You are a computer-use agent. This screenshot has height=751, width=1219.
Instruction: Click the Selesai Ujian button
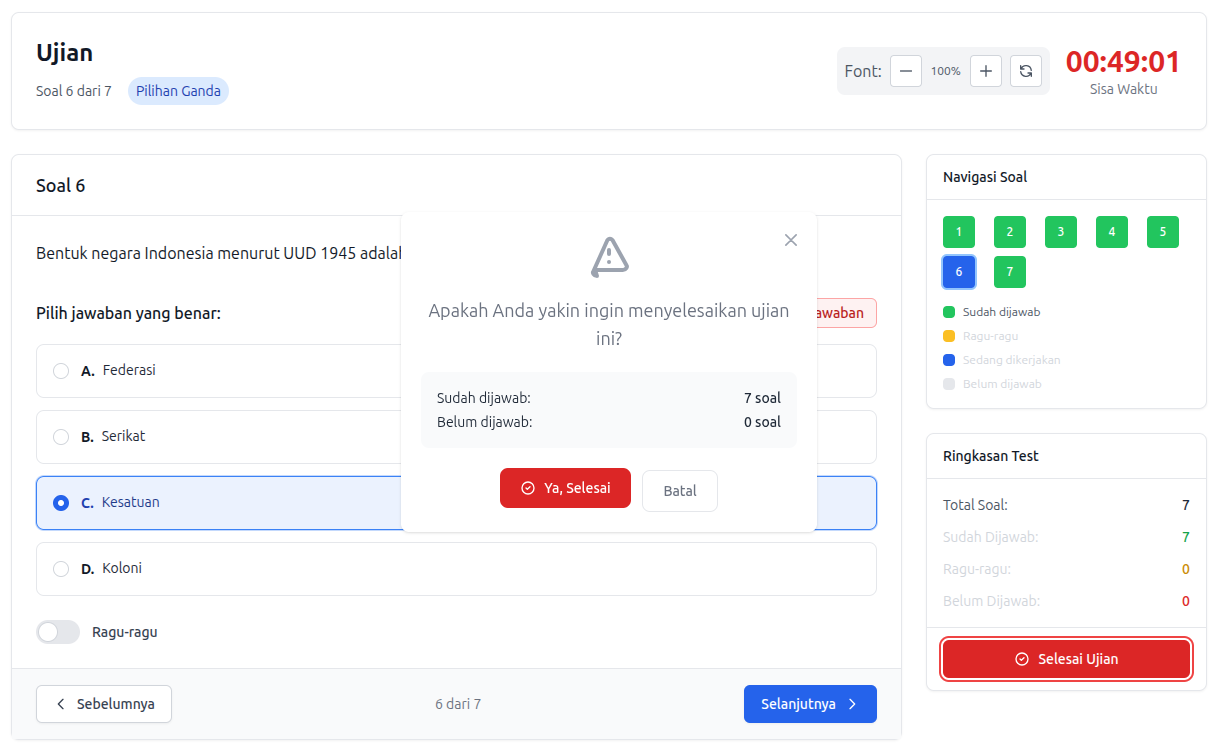point(1066,658)
